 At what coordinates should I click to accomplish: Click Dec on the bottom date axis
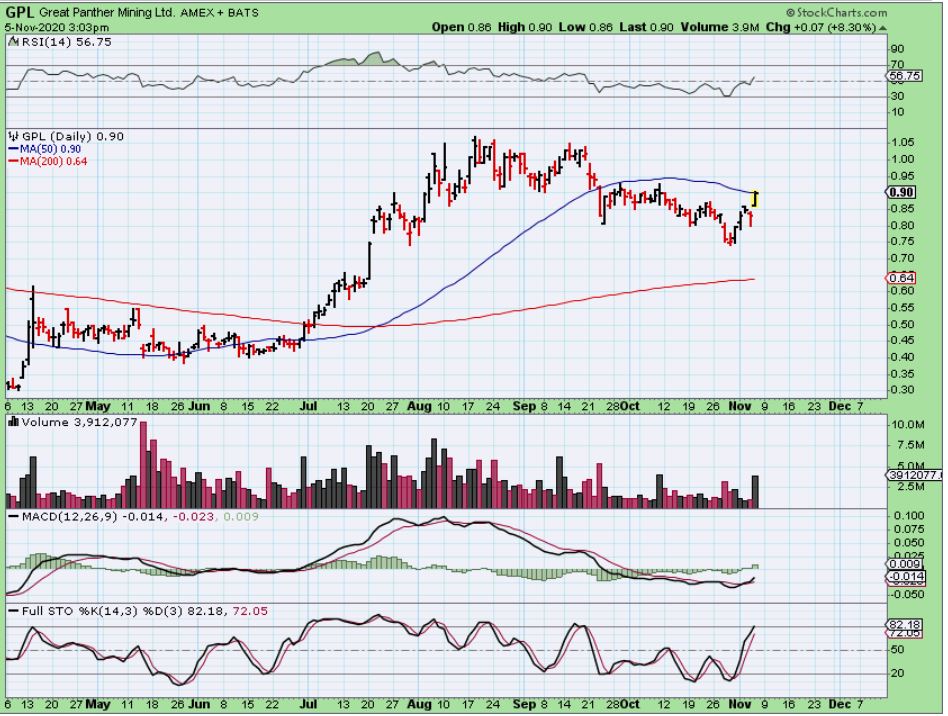click(840, 705)
